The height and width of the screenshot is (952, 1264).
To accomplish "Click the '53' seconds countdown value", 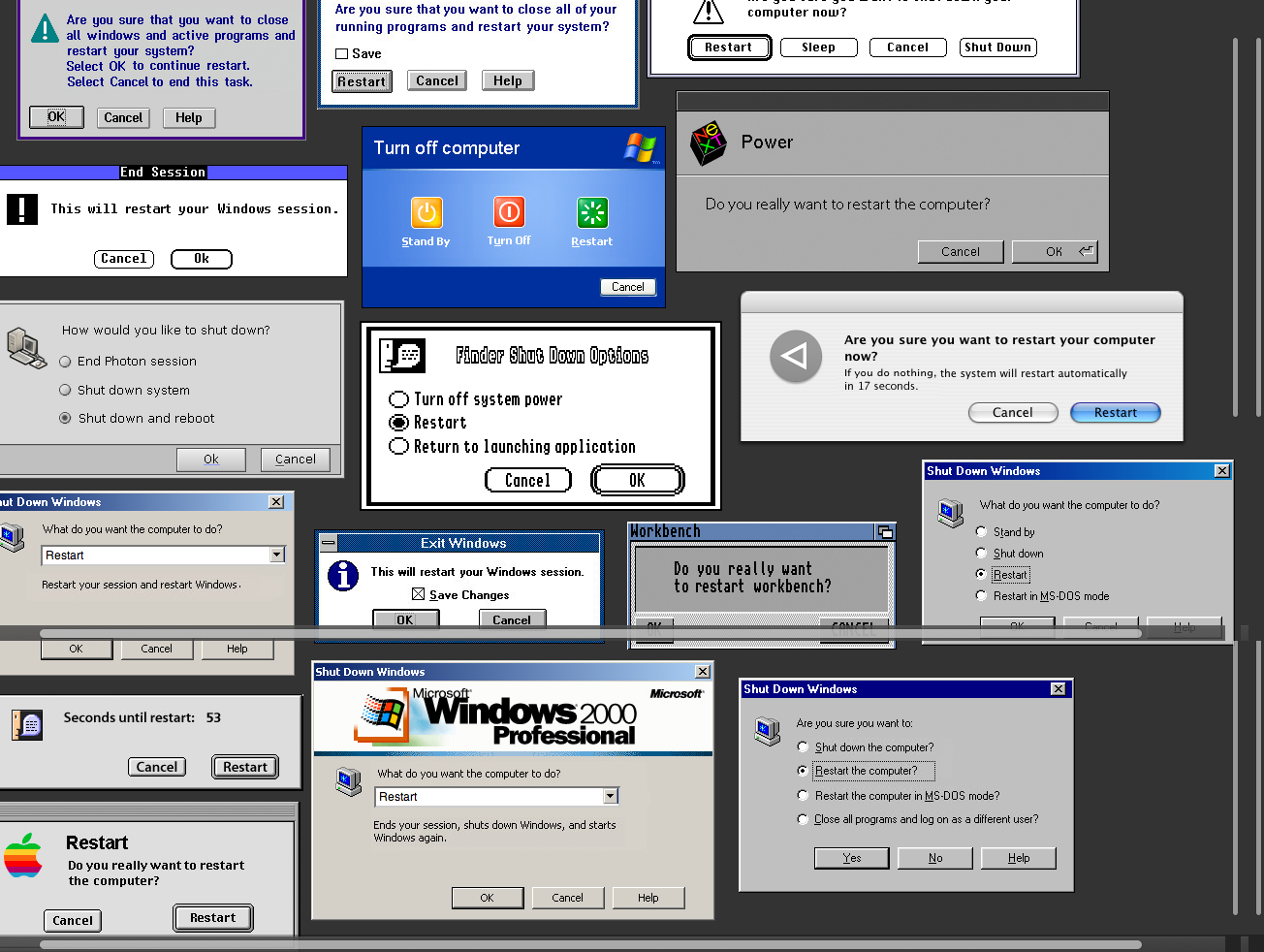I will 213,717.
